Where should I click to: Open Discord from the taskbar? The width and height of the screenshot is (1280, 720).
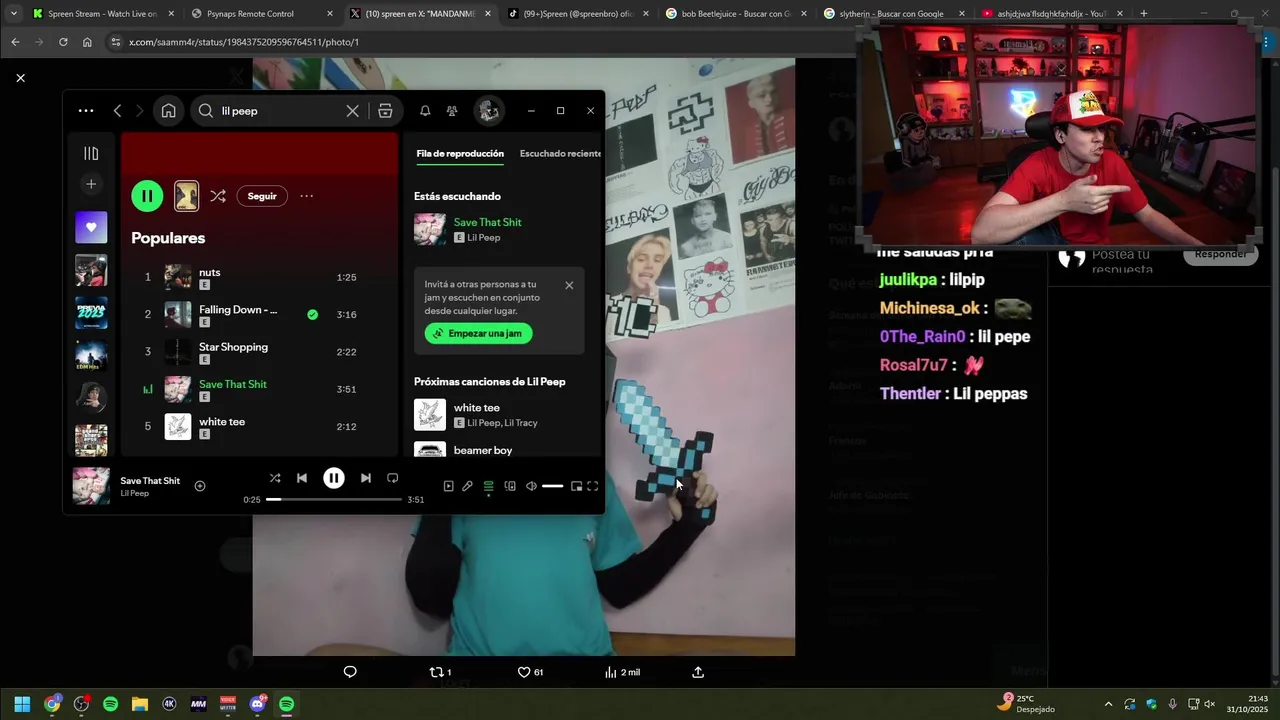click(x=258, y=704)
